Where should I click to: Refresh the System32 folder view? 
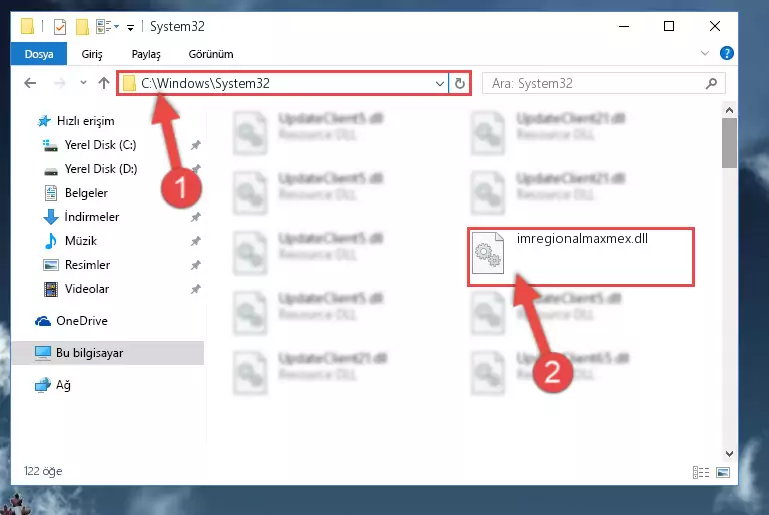click(x=460, y=84)
